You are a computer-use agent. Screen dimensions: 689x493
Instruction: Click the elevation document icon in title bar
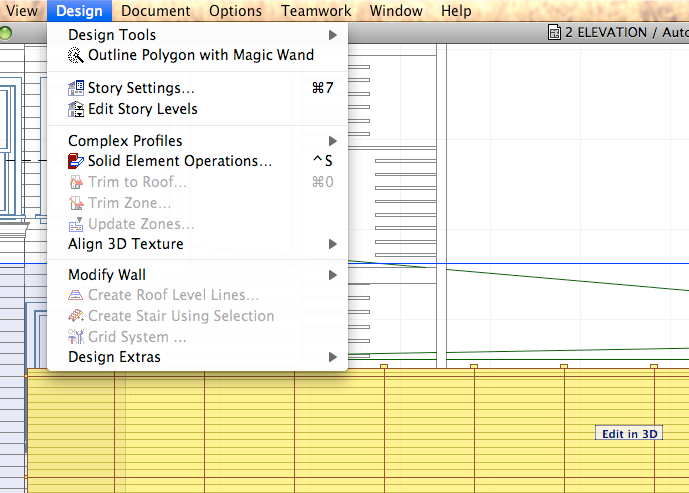coord(554,32)
